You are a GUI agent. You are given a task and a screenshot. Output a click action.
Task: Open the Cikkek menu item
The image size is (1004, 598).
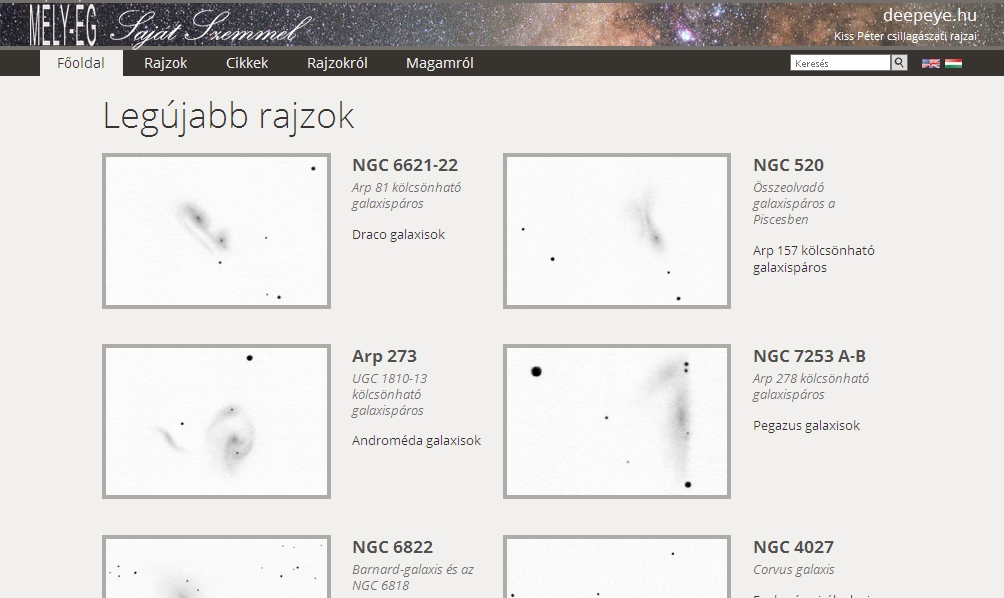[247, 63]
